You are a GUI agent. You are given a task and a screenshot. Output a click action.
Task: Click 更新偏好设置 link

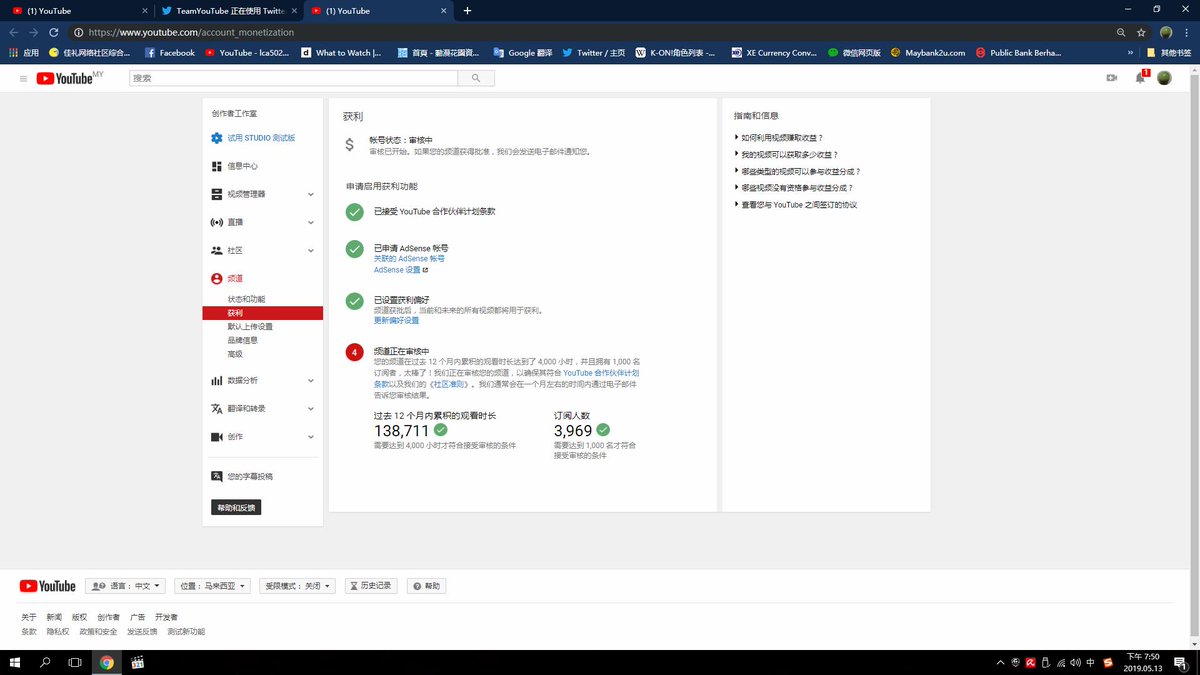click(396, 321)
